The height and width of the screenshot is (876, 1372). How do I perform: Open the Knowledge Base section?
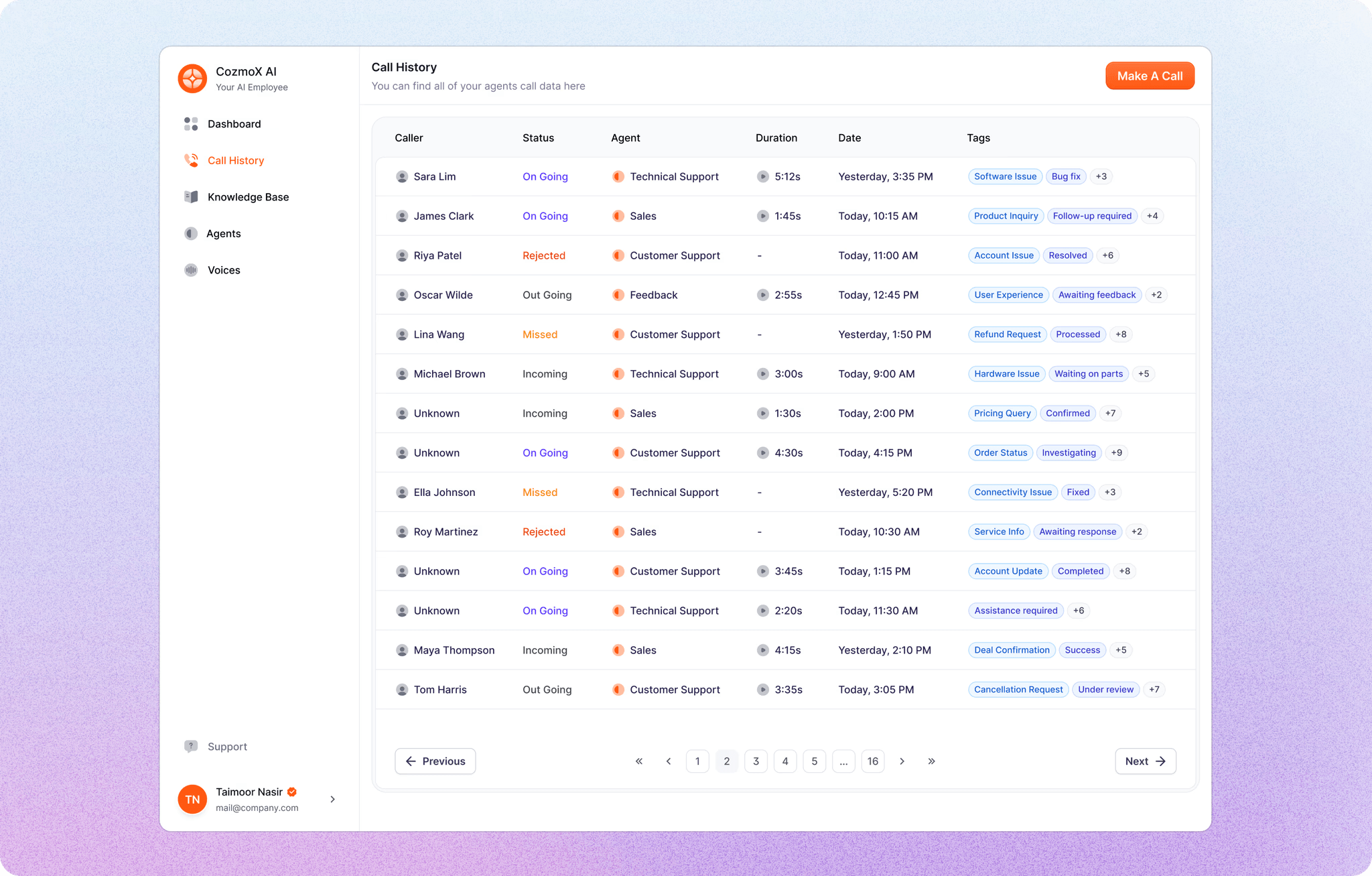(x=248, y=196)
